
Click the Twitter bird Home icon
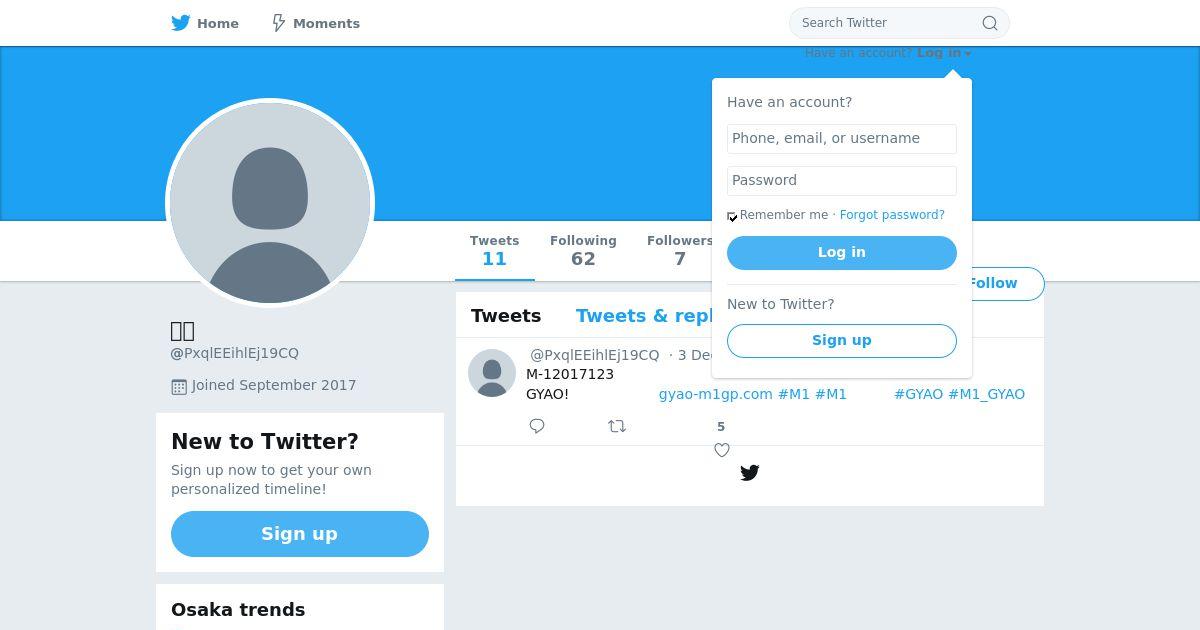[x=181, y=23]
